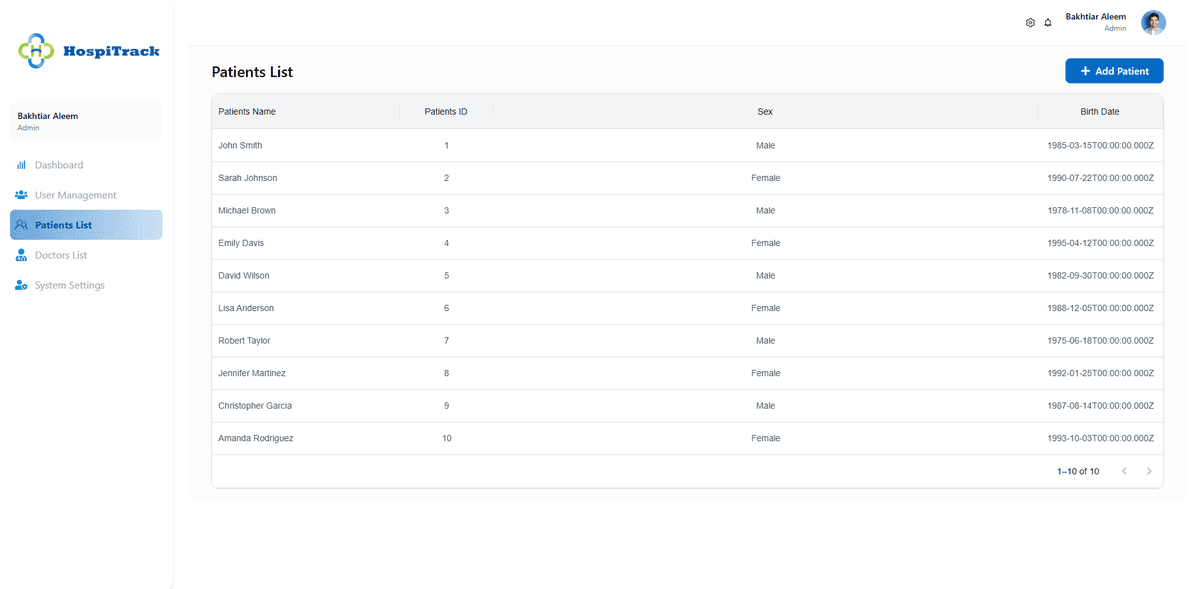The height and width of the screenshot is (589, 1200).
Task: Click birth date 1992-01-25T00:00:00.000Z
Action: coord(1100,373)
